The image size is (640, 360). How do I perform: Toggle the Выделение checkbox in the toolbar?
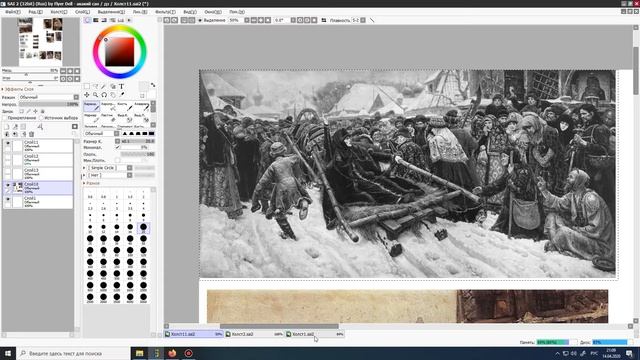(200, 20)
